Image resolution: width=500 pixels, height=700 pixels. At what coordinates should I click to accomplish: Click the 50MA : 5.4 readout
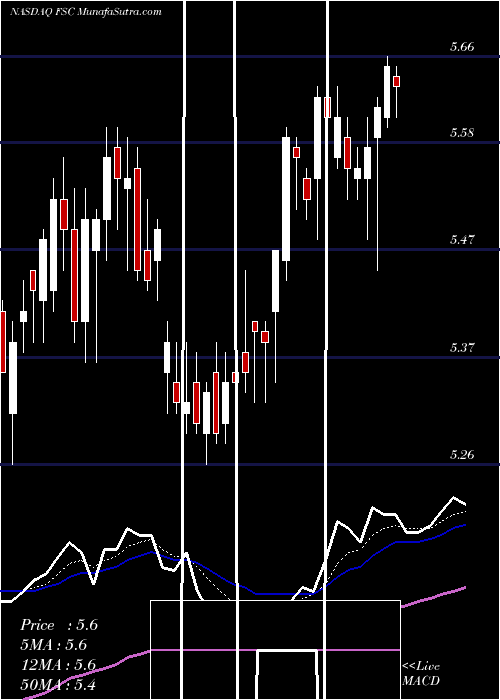58,685
